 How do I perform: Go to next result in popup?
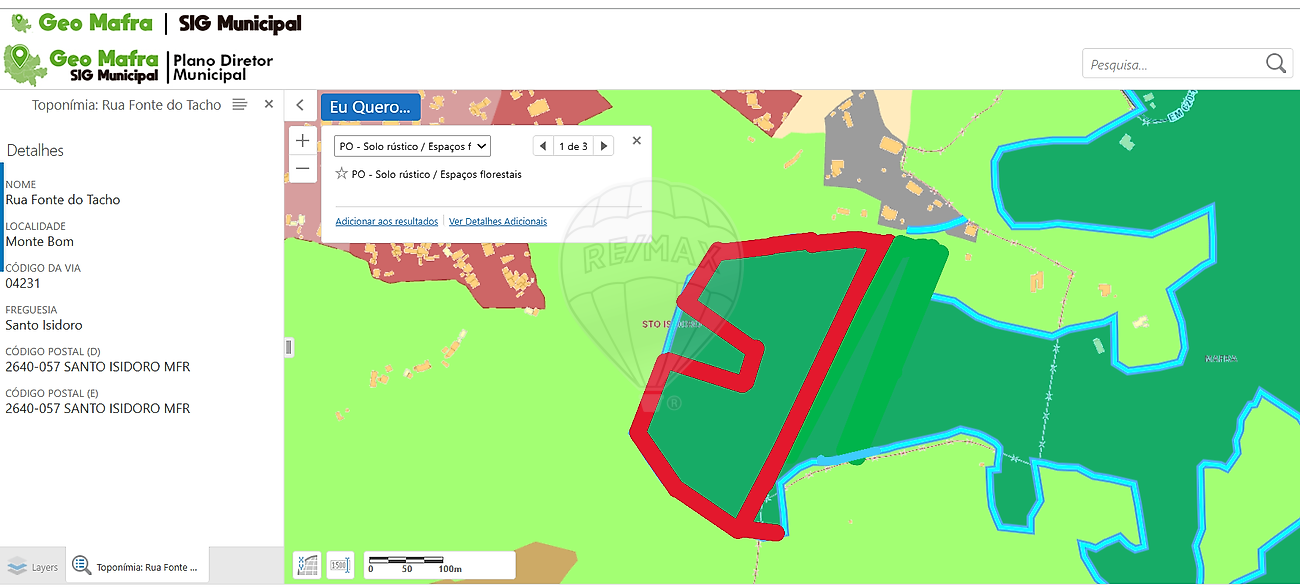603,146
